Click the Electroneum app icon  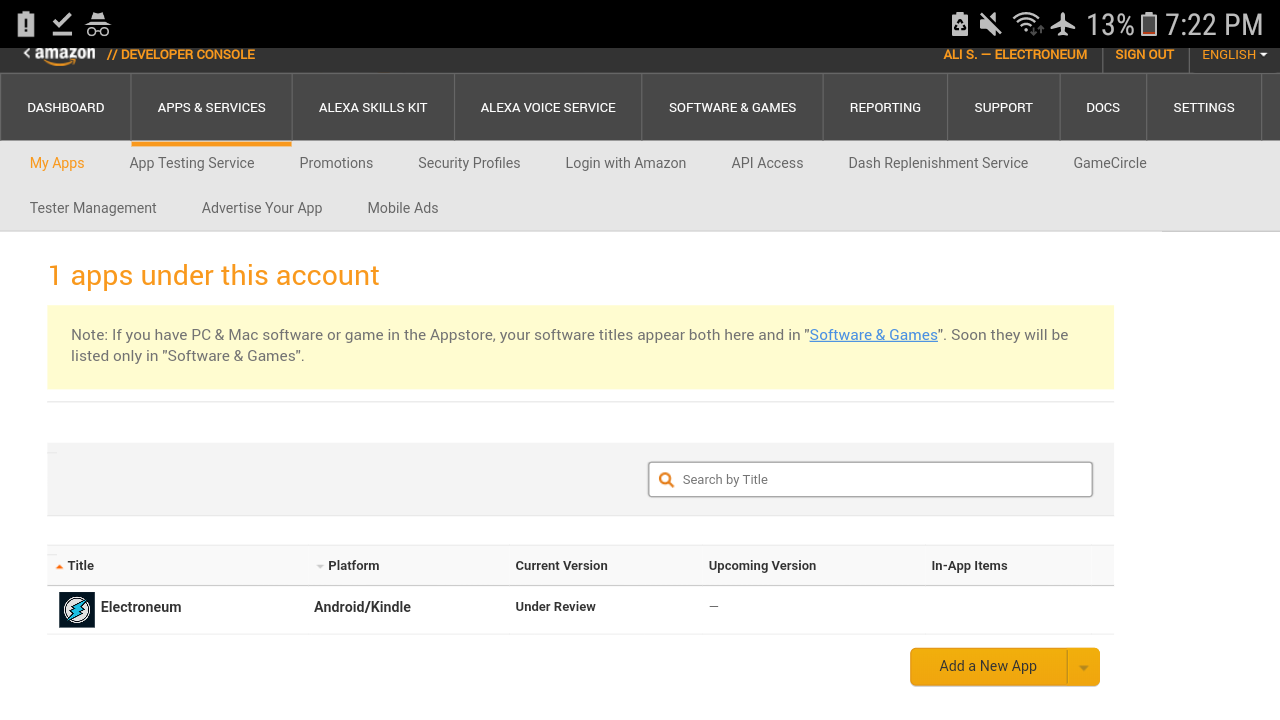pyautogui.click(x=77, y=609)
